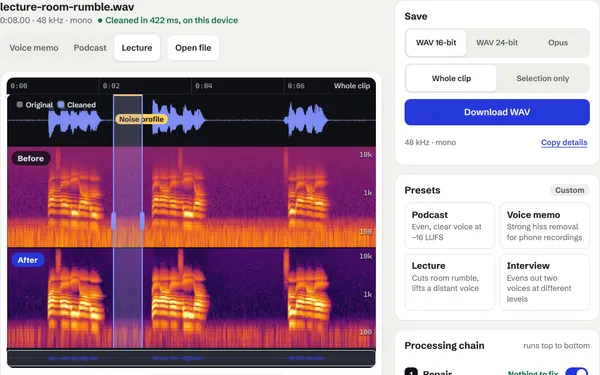Grab the right noise profile selection handle
The height and width of the screenshot is (375, 600).
pyautogui.click(x=142, y=221)
